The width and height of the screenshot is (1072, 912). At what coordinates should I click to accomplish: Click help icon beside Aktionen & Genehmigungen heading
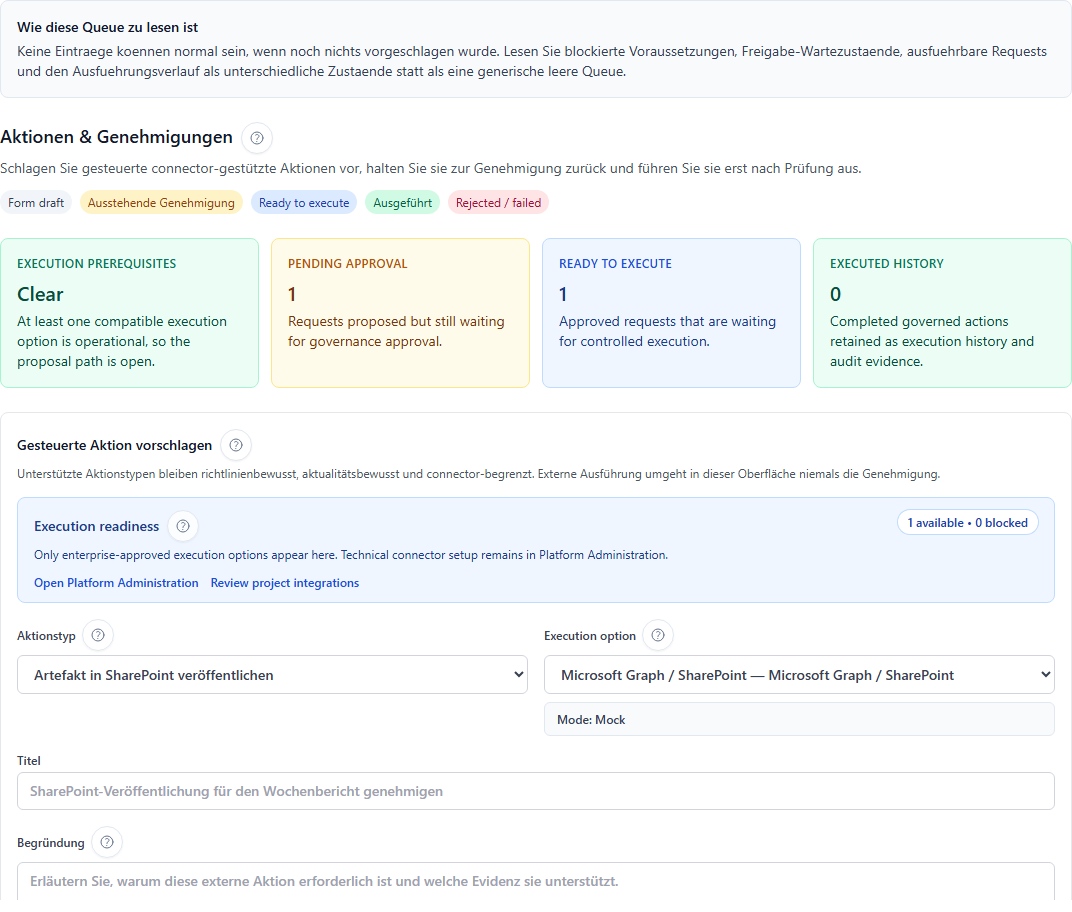coord(257,138)
